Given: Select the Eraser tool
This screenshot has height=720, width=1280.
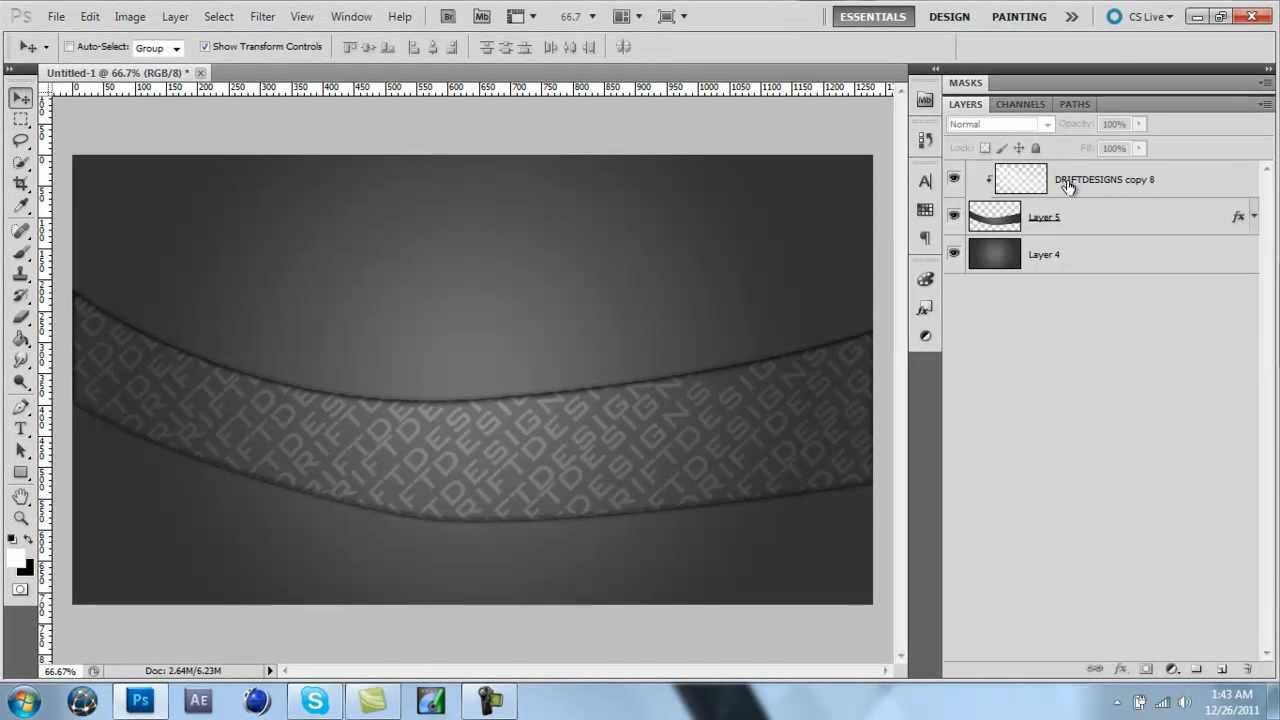Looking at the screenshot, I should pos(20,316).
